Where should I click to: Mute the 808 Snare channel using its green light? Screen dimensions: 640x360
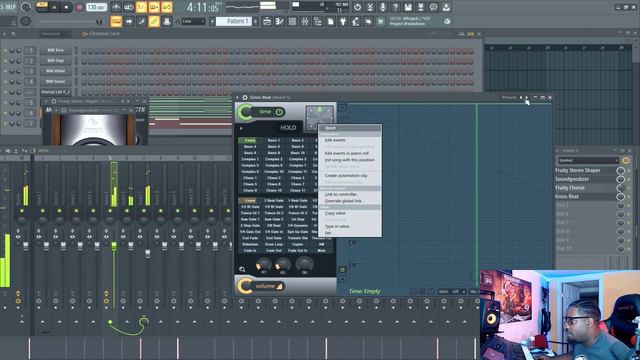(5, 82)
